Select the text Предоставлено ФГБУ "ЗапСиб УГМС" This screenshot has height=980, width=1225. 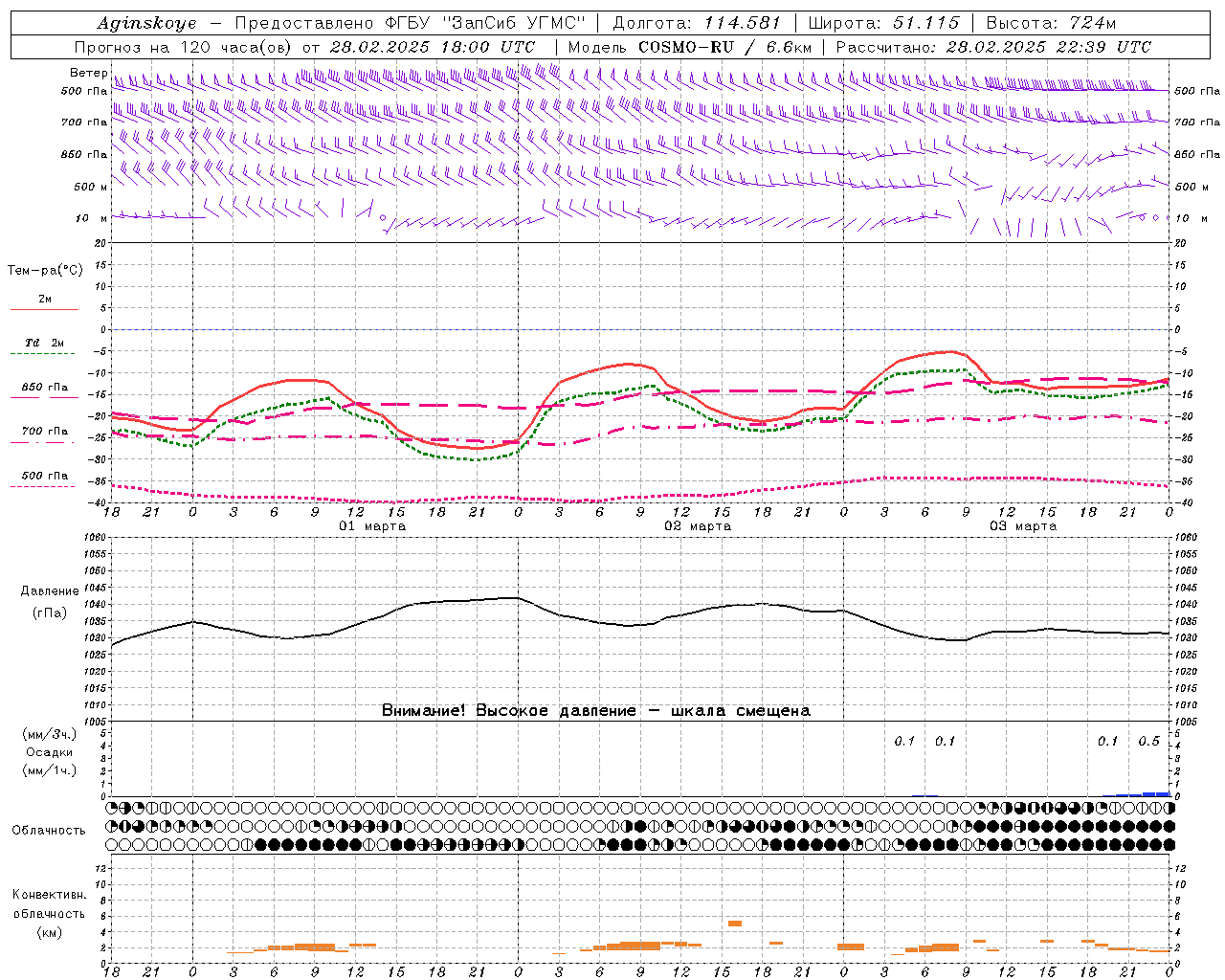(410, 23)
